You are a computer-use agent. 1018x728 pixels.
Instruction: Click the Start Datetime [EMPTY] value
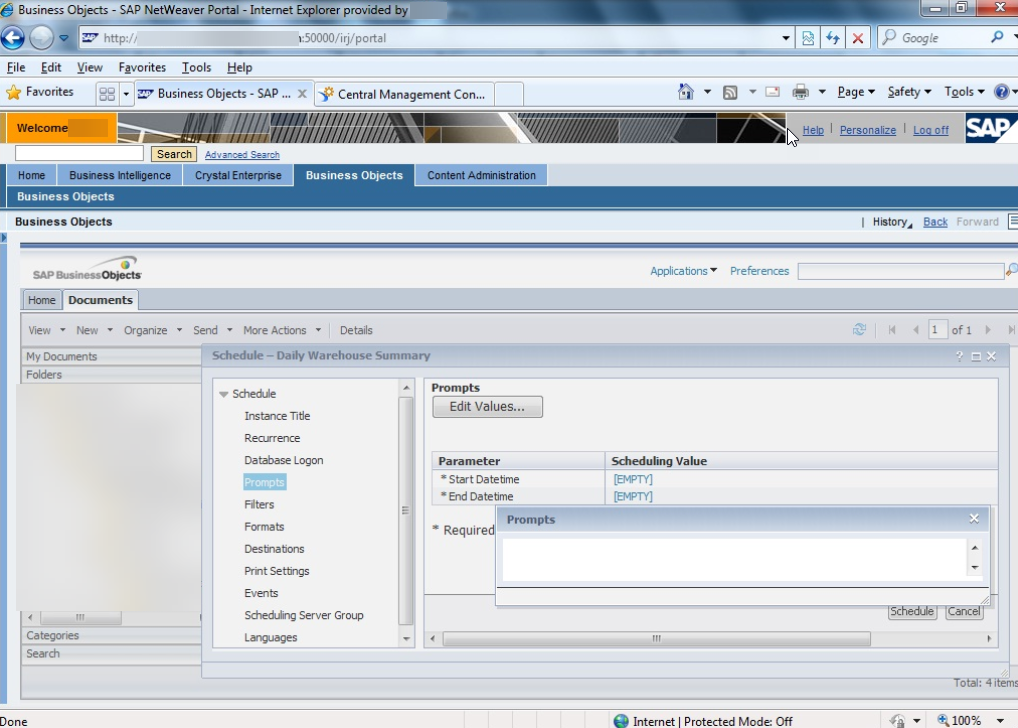633,479
